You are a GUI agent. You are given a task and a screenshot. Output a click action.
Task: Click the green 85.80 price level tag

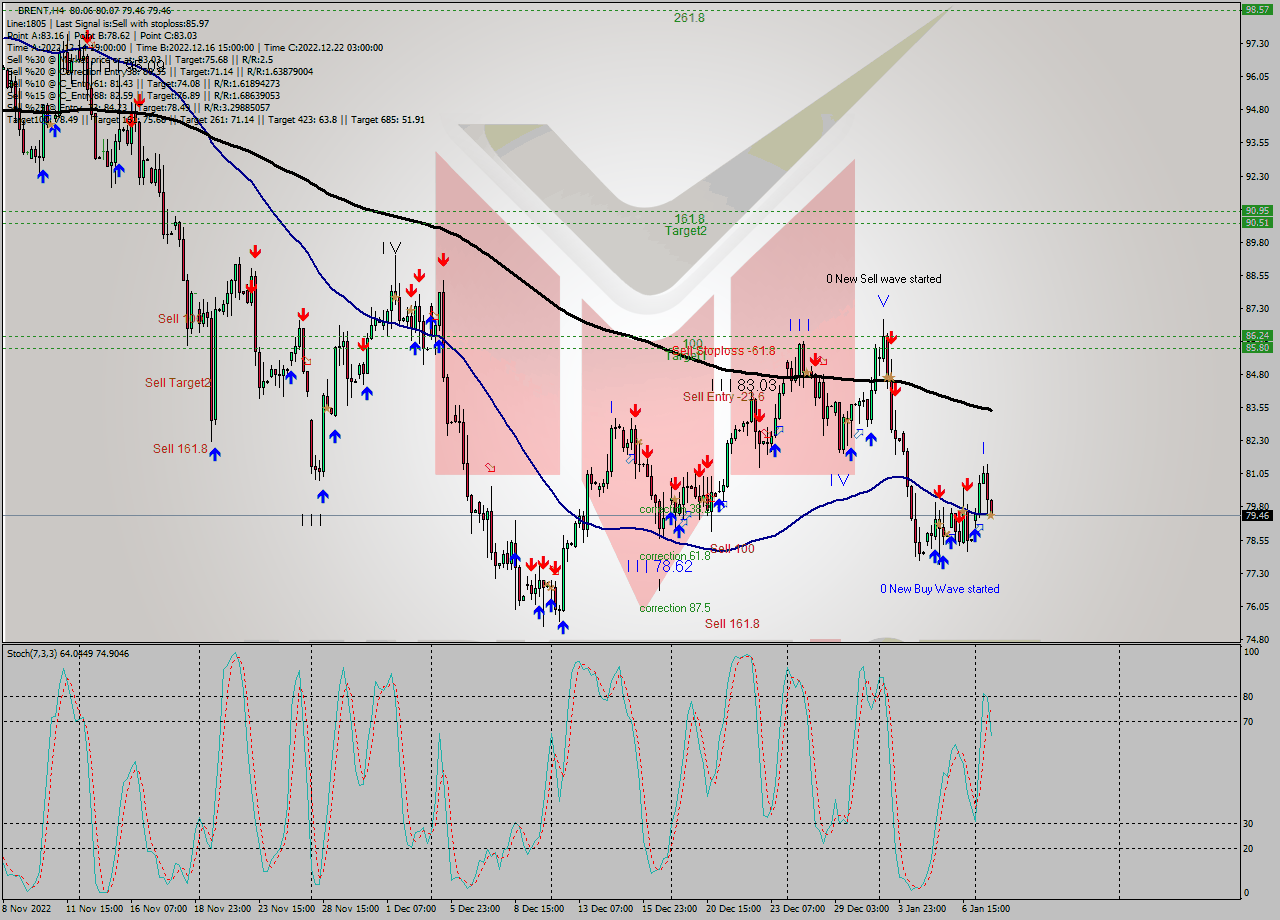click(1257, 347)
